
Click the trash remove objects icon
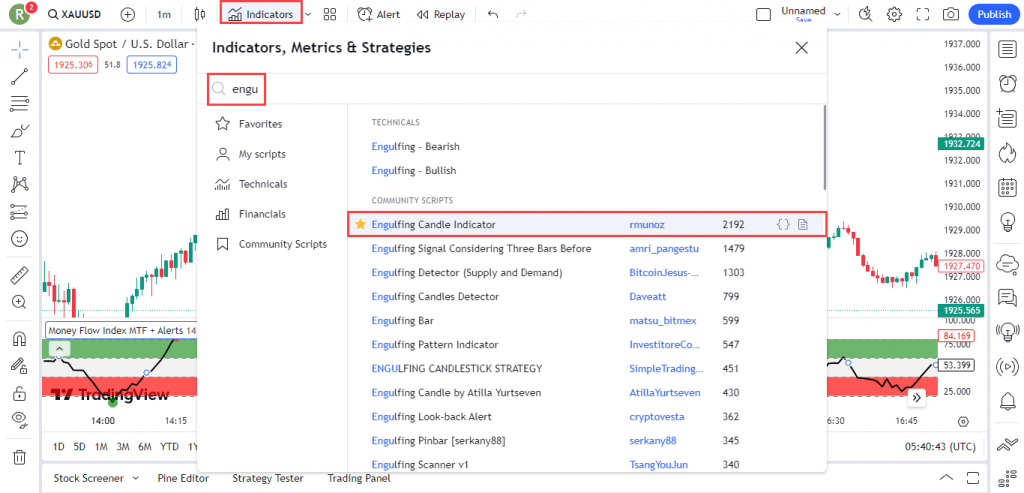click(x=20, y=456)
